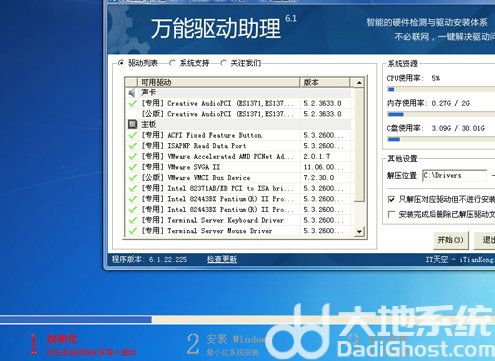Select the 关注我们 radio button
Viewport: 495px width, 361px height.
(224, 63)
